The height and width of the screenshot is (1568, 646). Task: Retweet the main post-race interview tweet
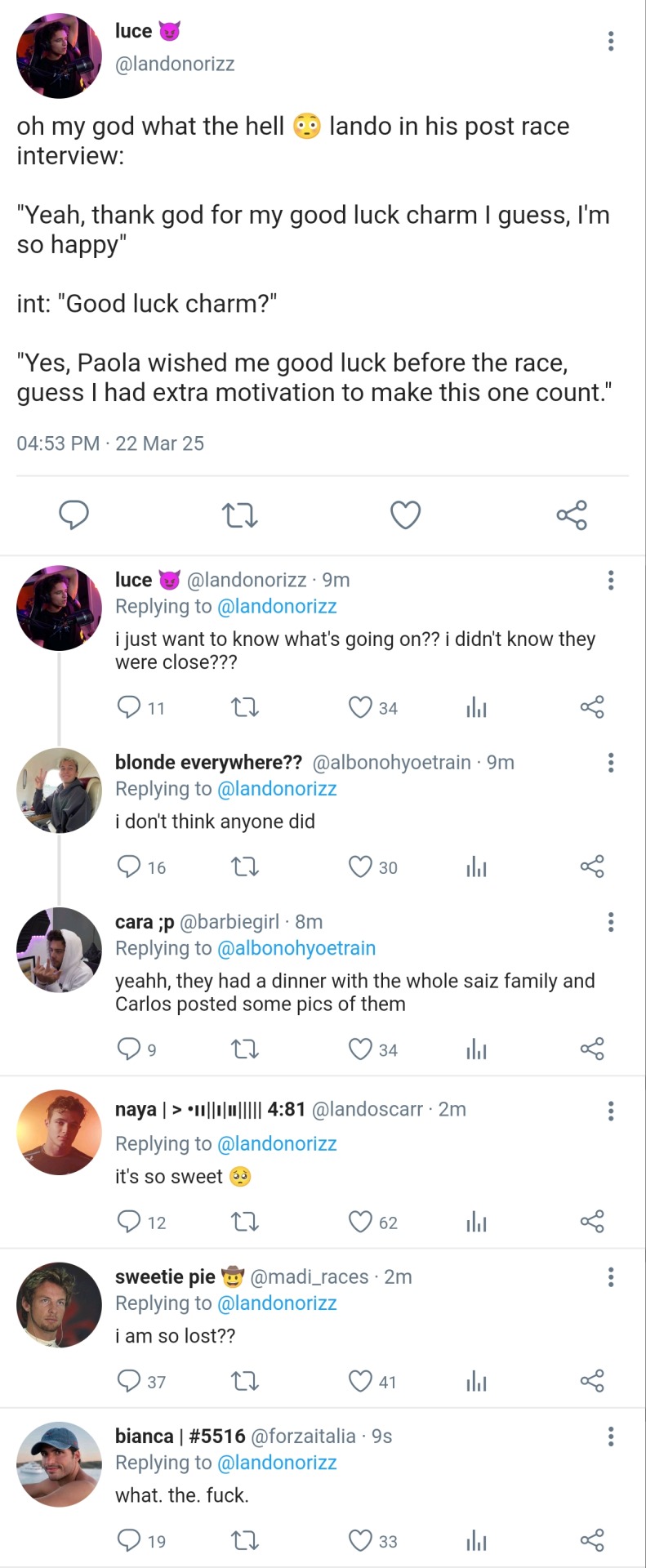[240, 515]
